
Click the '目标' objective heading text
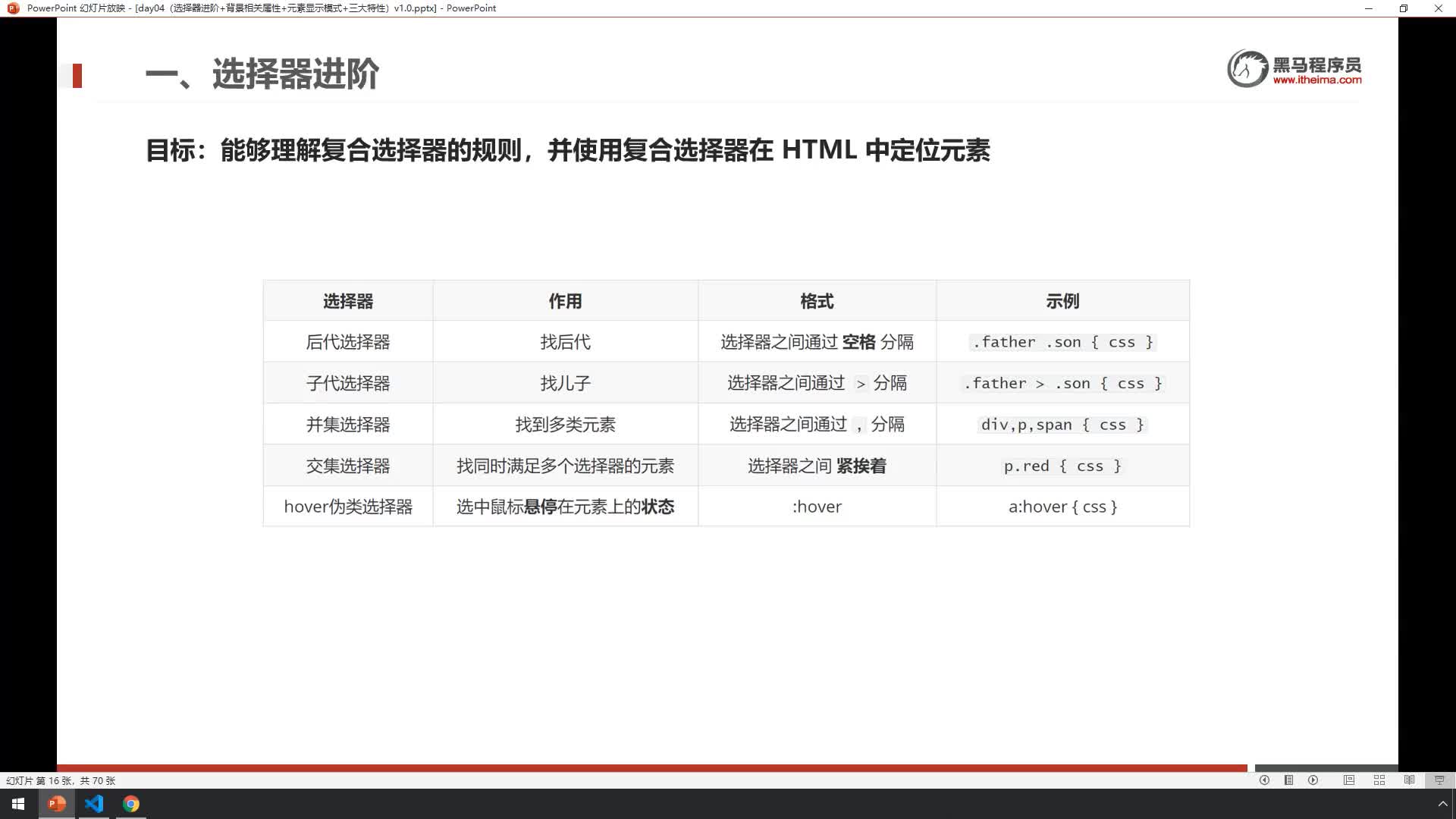[567, 150]
